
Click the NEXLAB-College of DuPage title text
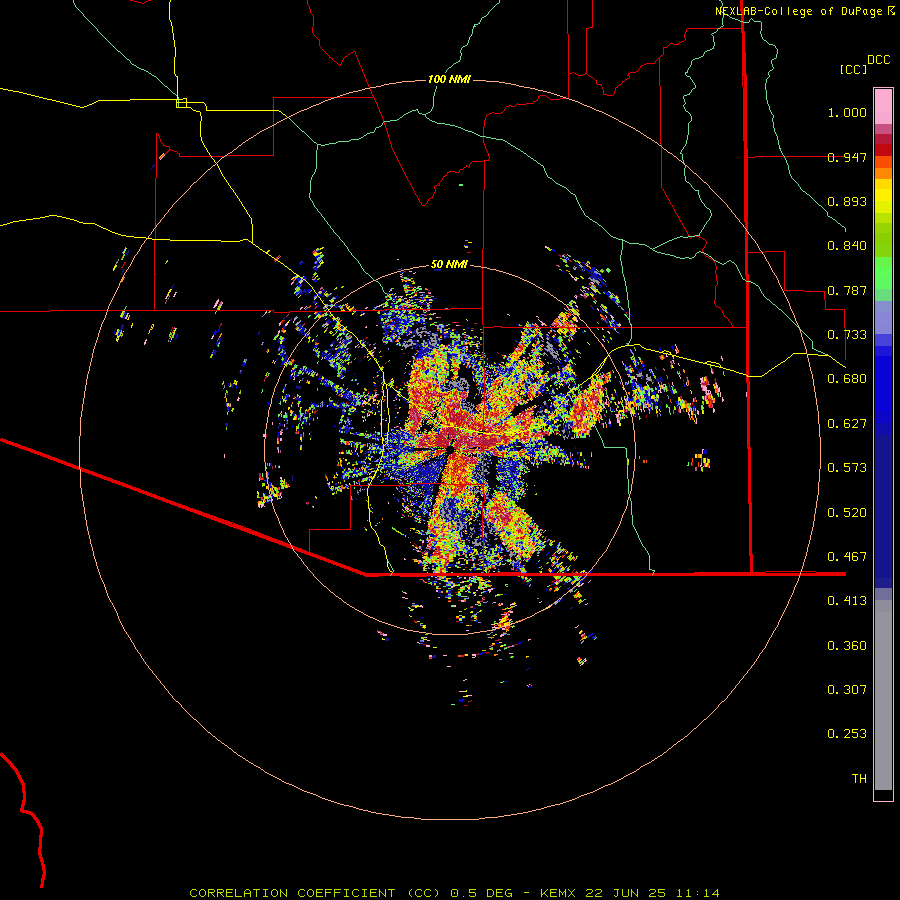pyautogui.click(x=799, y=11)
